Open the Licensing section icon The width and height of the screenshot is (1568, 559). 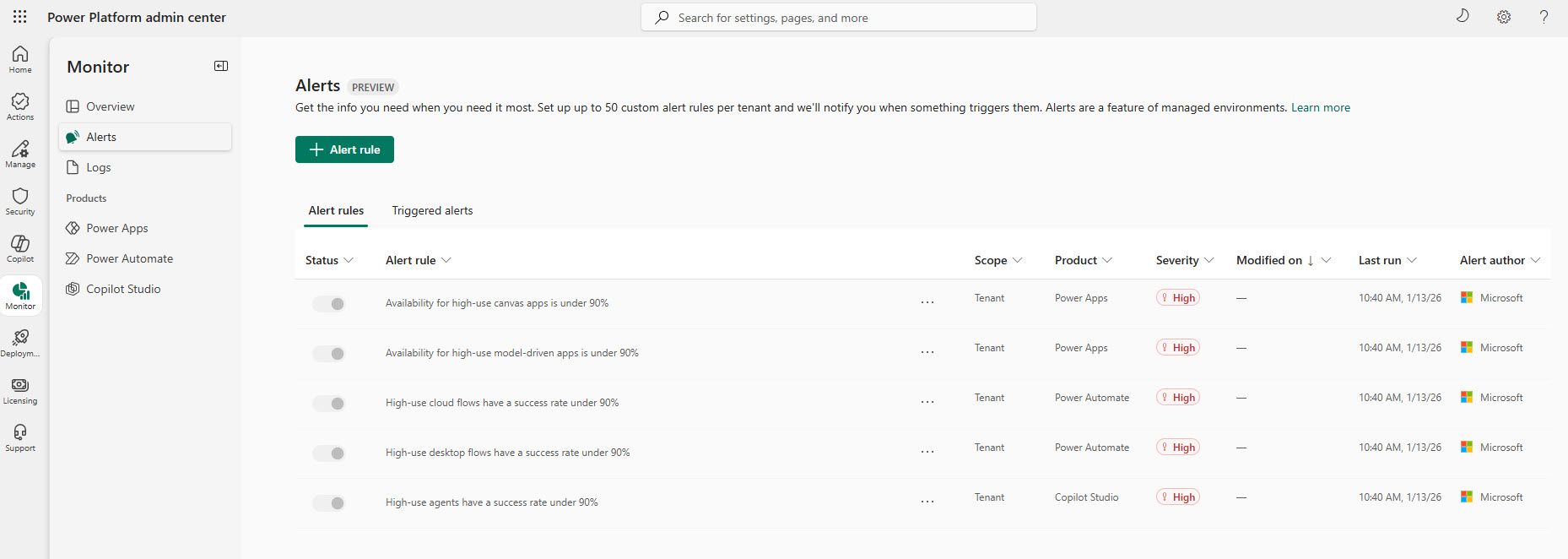click(x=20, y=390)
